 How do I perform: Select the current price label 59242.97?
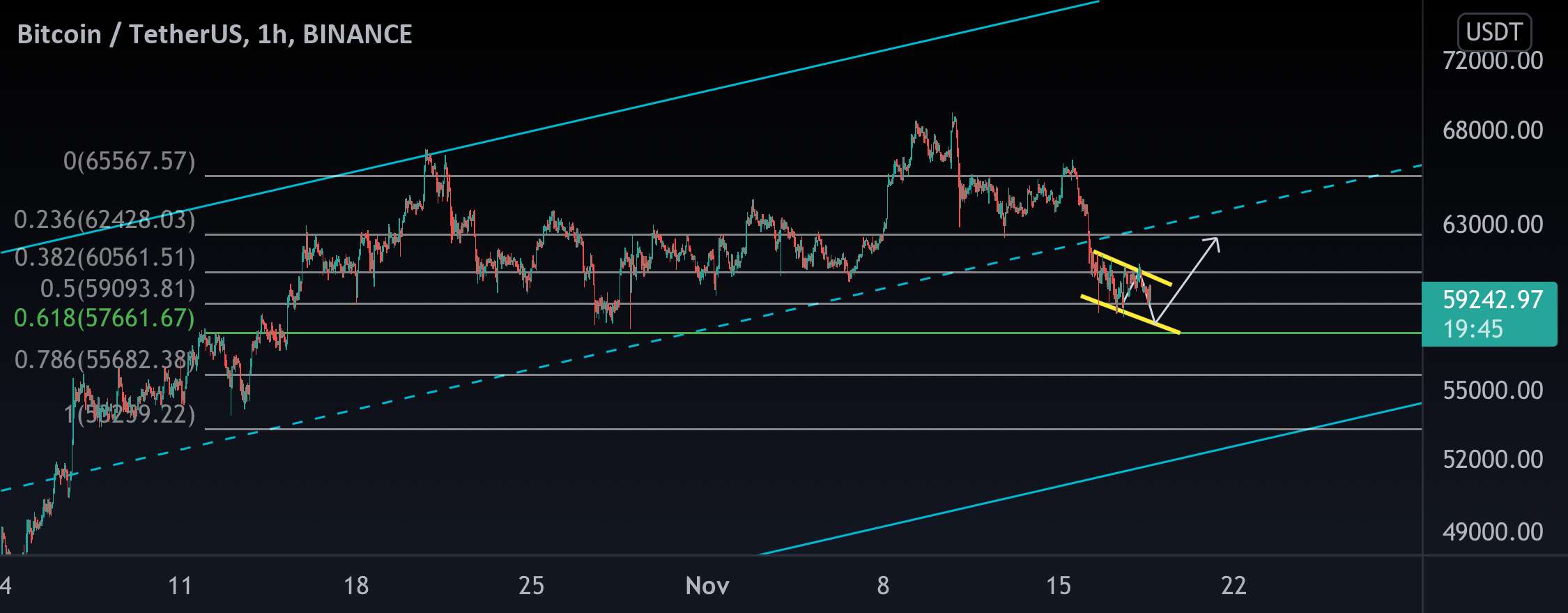1493,300
